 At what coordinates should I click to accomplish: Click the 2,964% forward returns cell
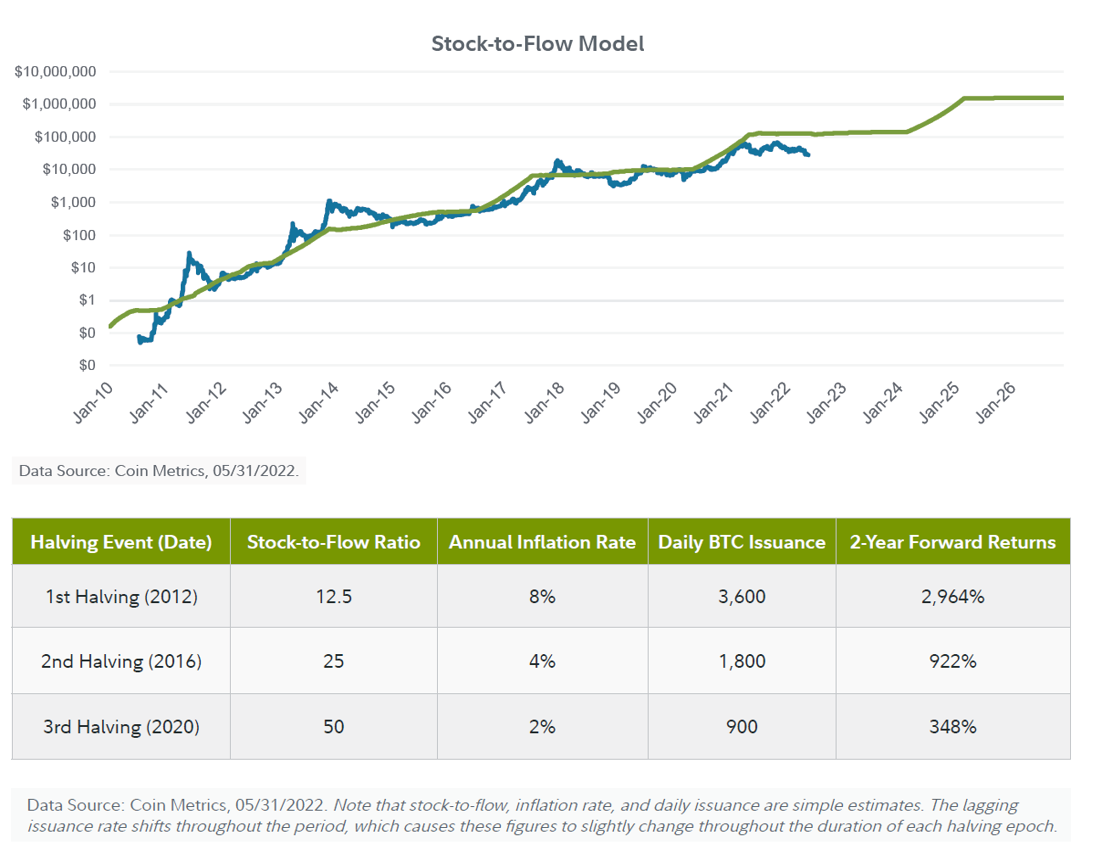[x=952, y=597]
